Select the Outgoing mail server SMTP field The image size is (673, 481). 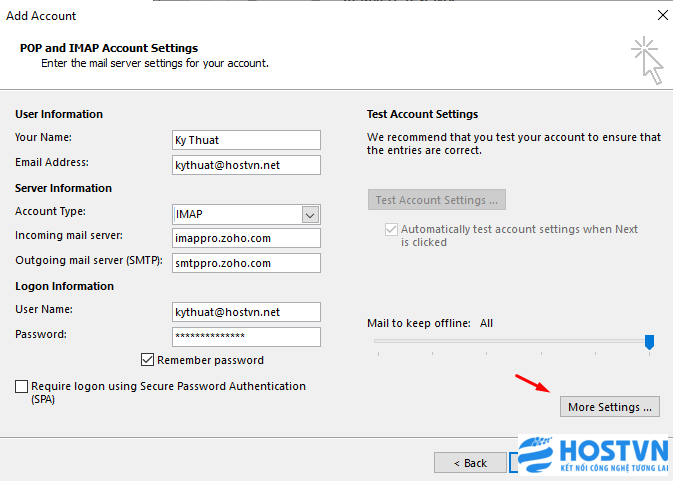[246, 263]
